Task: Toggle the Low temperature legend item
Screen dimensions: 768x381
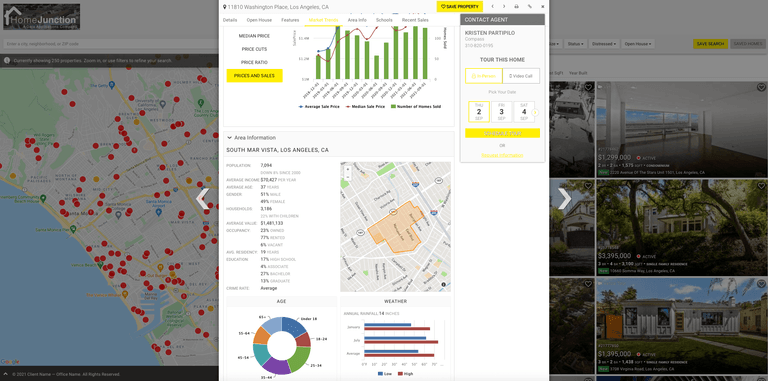Action: 385,374
